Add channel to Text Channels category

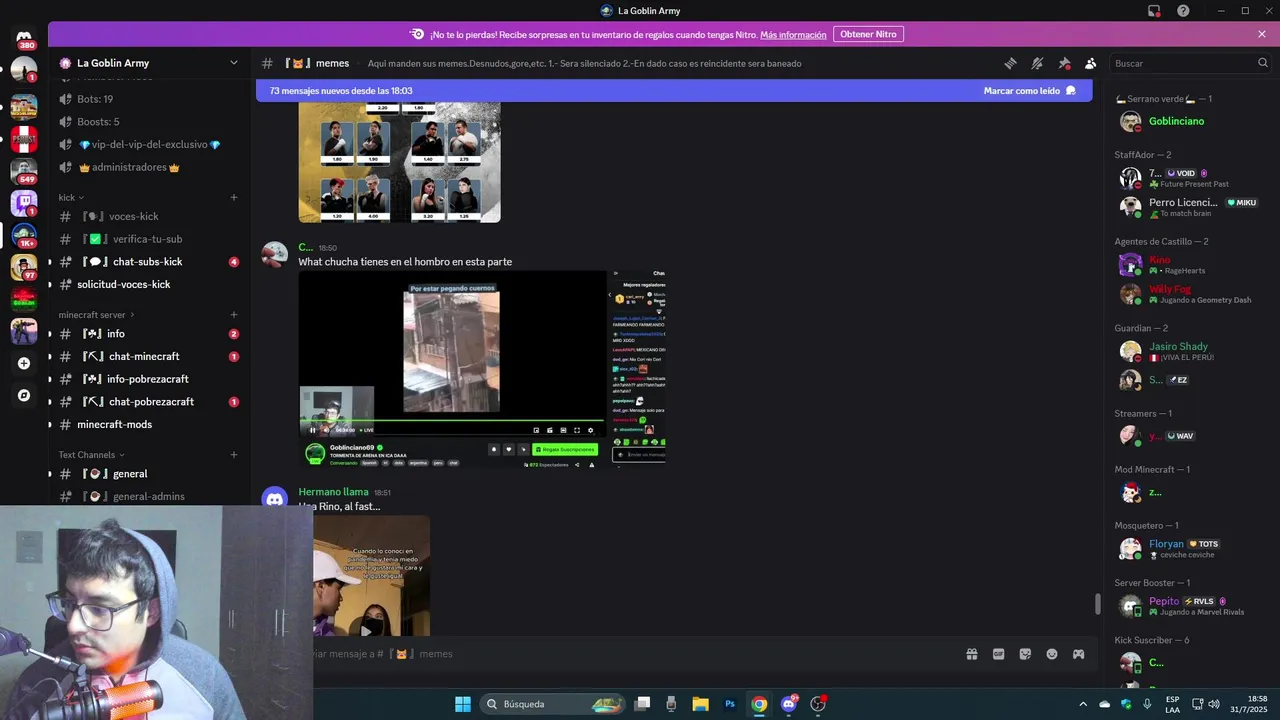[x=234, y=455]
